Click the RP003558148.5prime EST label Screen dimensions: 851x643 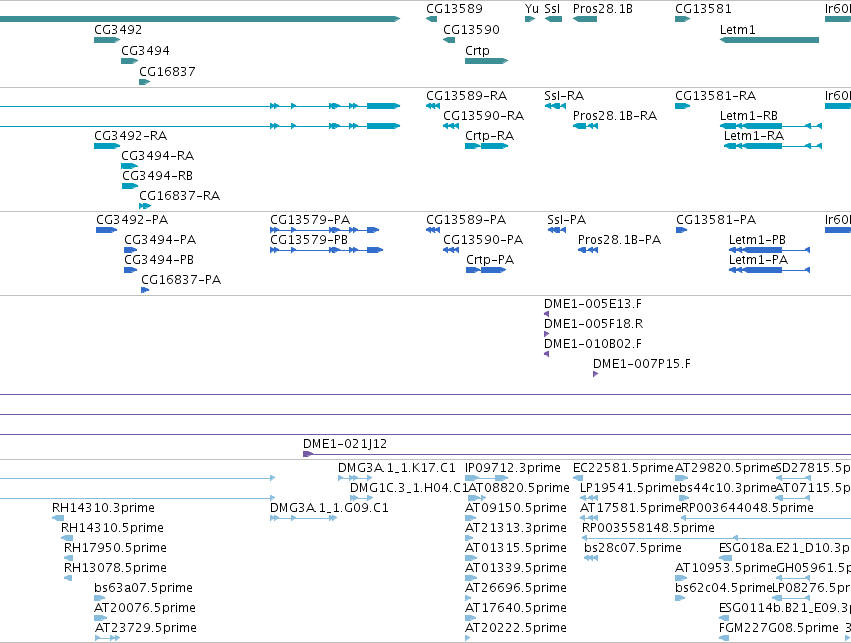coord(648,528)
